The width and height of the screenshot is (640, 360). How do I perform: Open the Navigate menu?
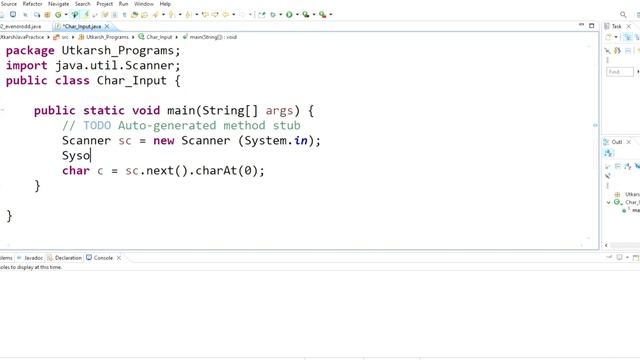coord(58,4)
